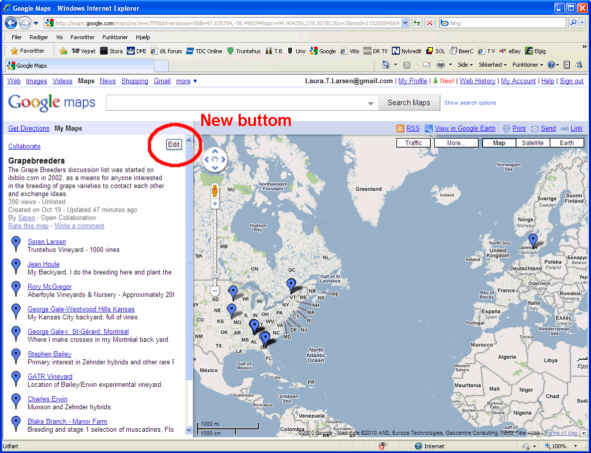Open the address bar history dropdown arrow
This screenshot has width=591, height=453.
pos(405,23)
